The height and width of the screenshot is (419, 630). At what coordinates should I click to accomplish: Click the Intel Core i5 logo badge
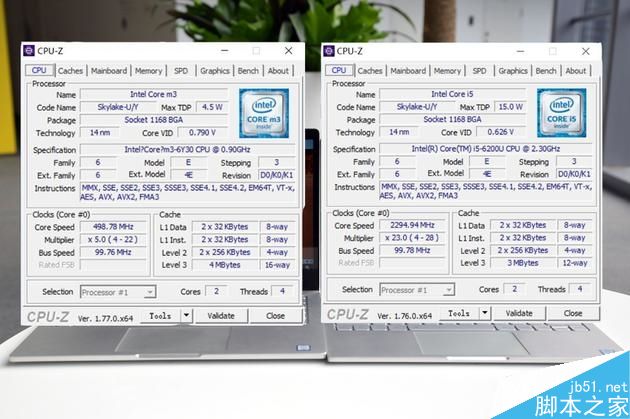[564, 113]
